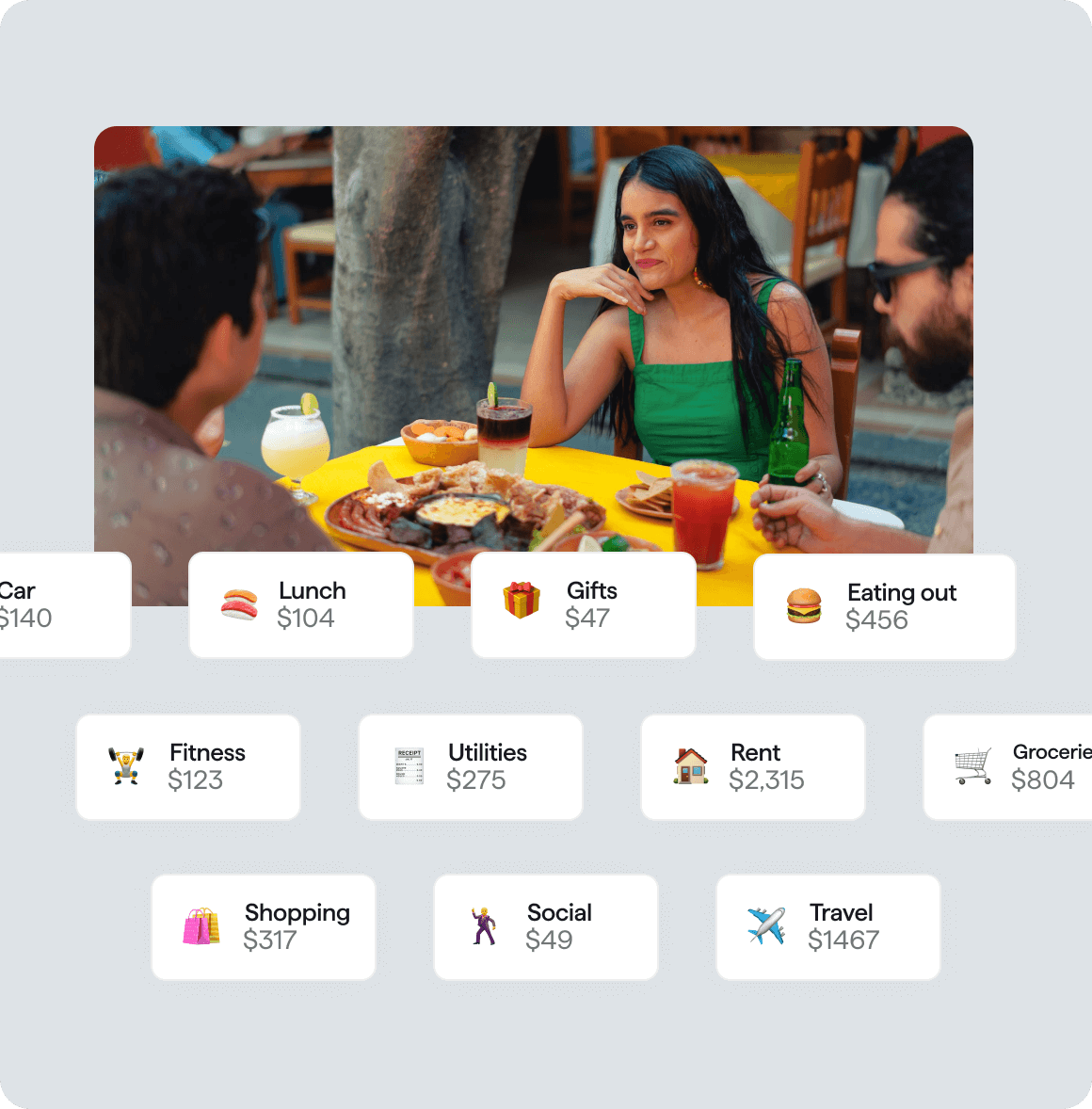This screenshot has width=1092, height=1109.
Task: Select the Social $49 amount text
Action: 549,940
